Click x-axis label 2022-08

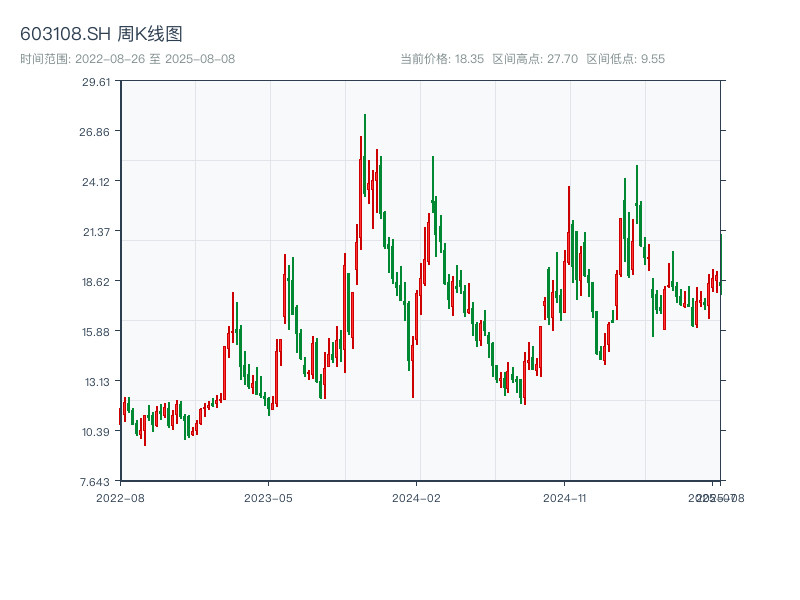120,498
